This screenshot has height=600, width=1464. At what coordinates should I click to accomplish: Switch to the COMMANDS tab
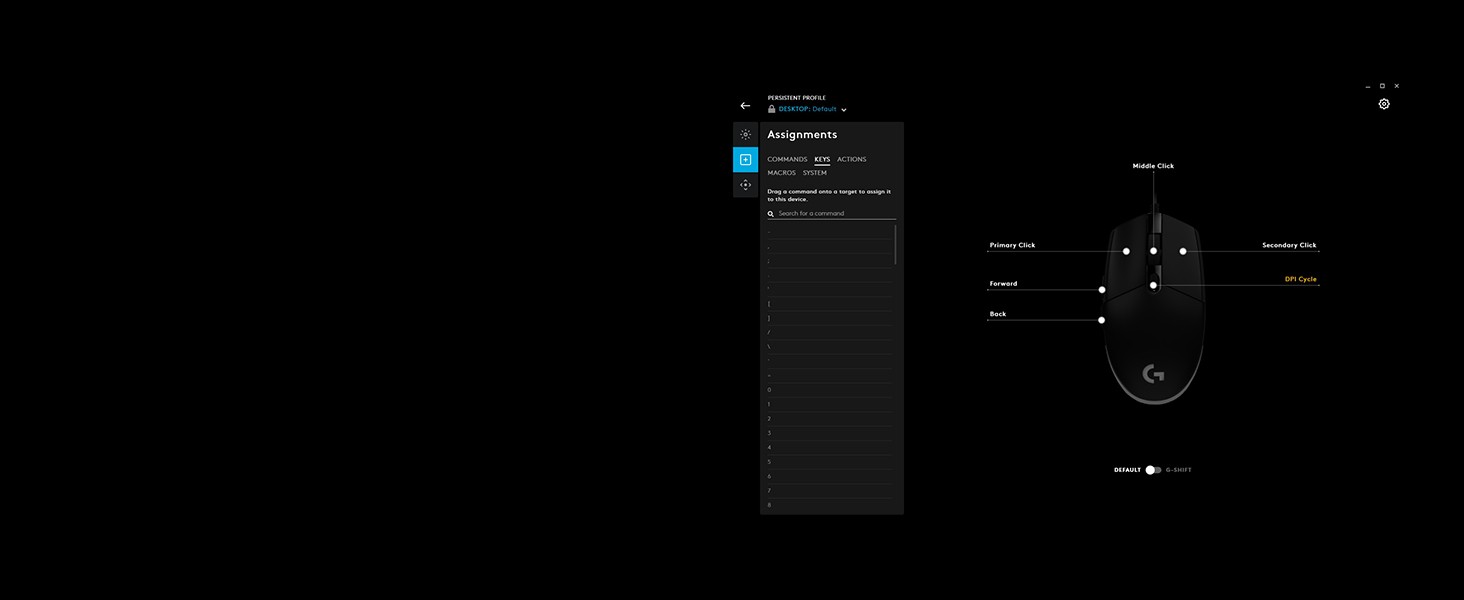(x=787, y=160)
